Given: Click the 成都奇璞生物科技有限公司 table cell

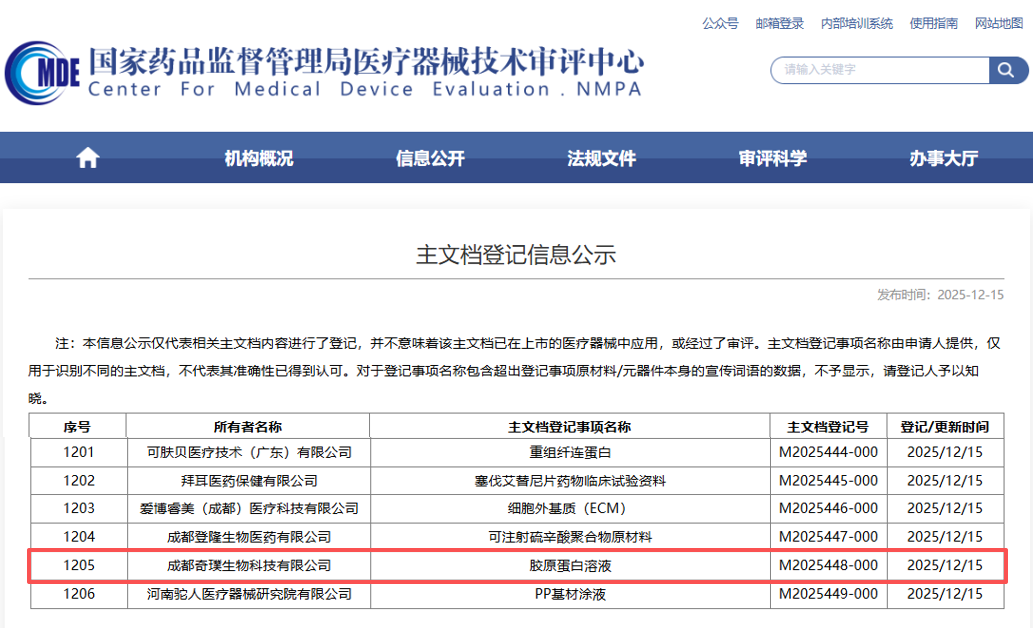Looking at the screenshot, I should coord(248,566).
